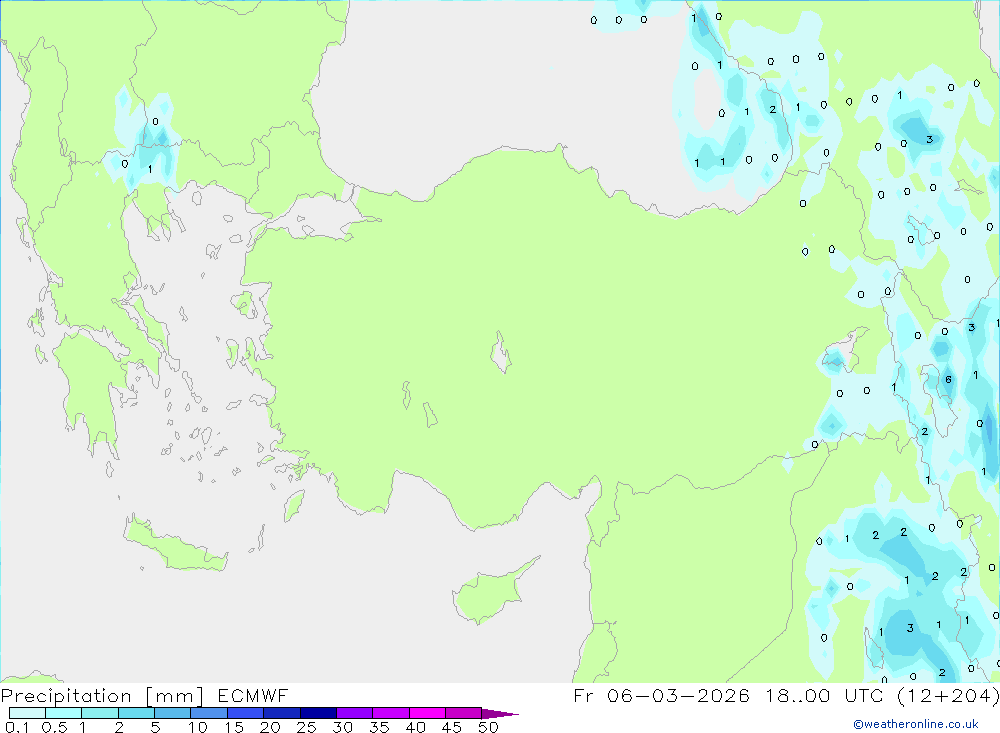Click the legend label '35'
The height and width of the screenshot is (733, 1000).
379,727
